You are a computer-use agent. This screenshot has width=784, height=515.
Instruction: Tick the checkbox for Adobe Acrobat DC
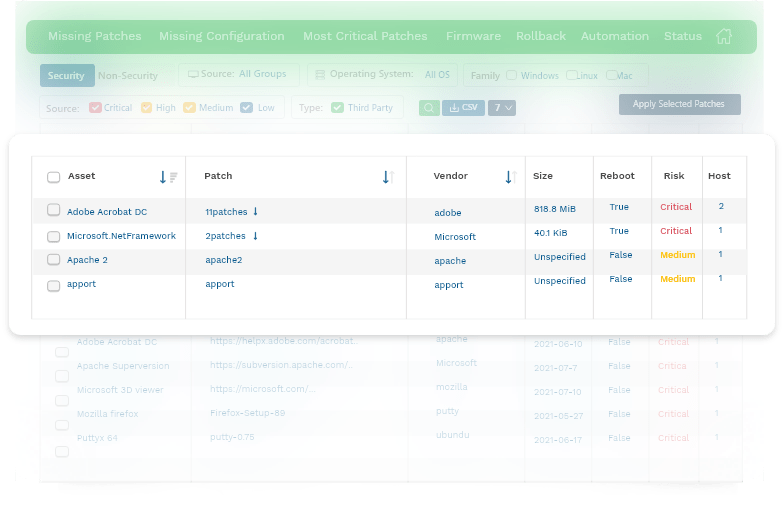coord(54,211)
